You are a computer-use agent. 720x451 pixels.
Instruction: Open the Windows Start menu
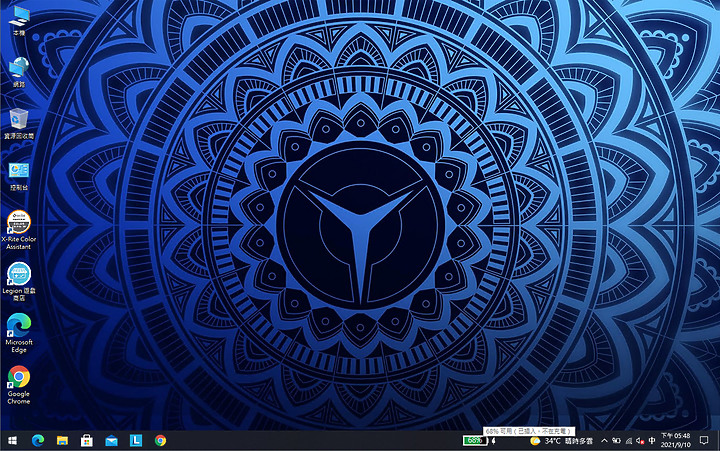click(12, 441)
